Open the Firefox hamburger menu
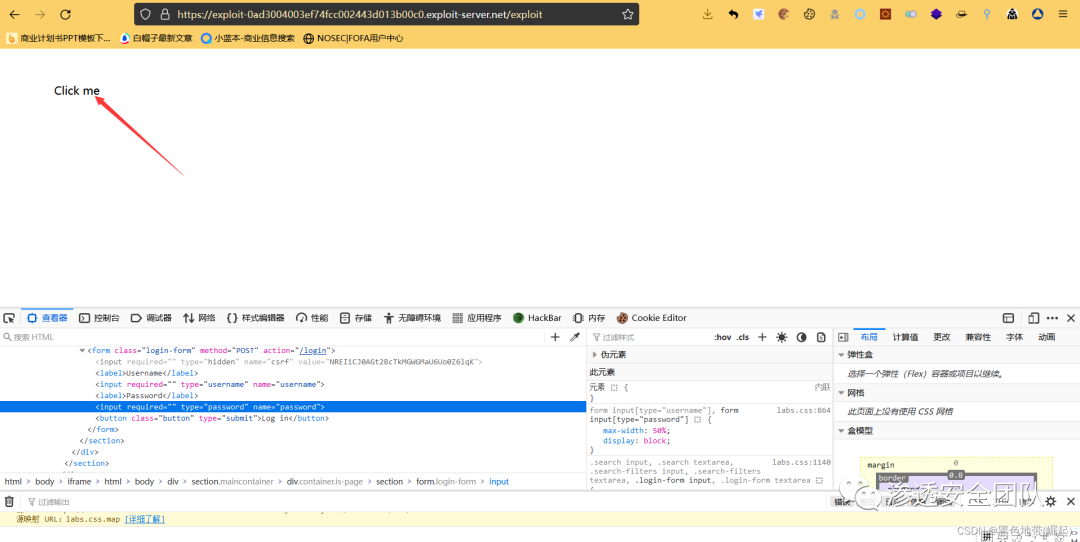The height and width of the screenshot is (542, 1080). point(1063,14)
